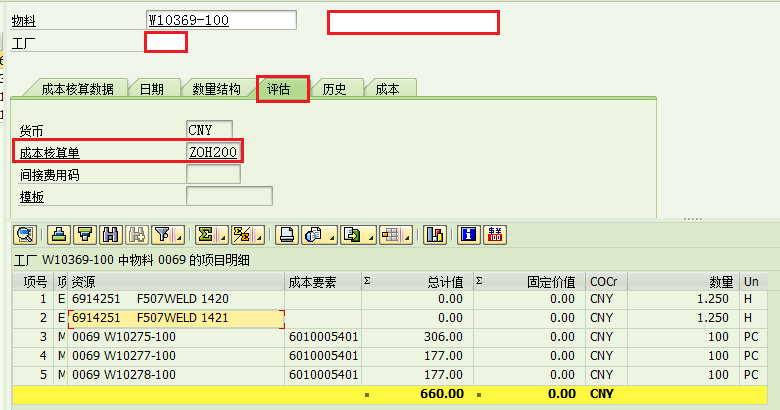Select the 固定价值 column header
The height and width of the screenshot is (410, 780).
[530, 282]
